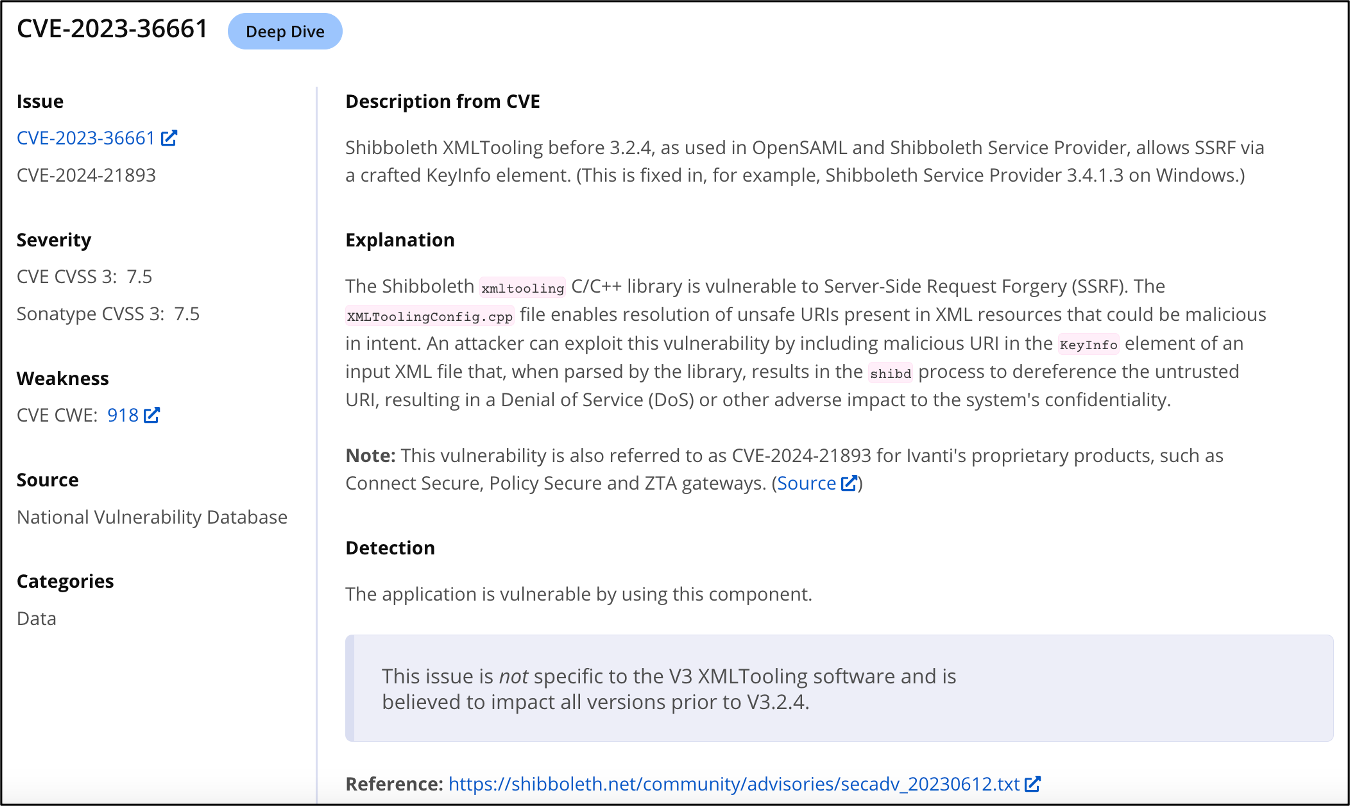1350x806 pixels.
Task: Open the CVE-2023-36661 issue link
Action: (86, 138)
